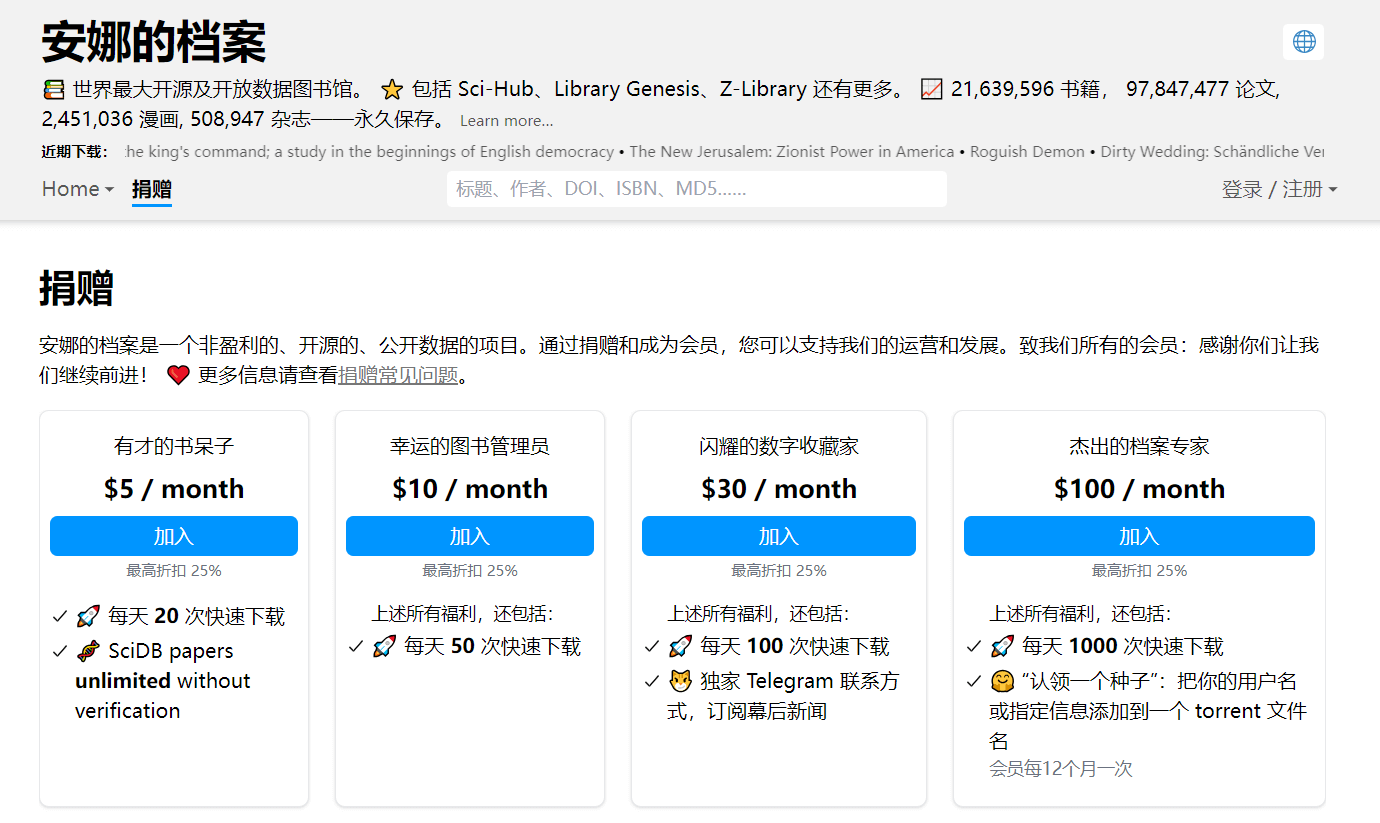Focus the 标题、作者、DOI search field

[x=696, y=189]
